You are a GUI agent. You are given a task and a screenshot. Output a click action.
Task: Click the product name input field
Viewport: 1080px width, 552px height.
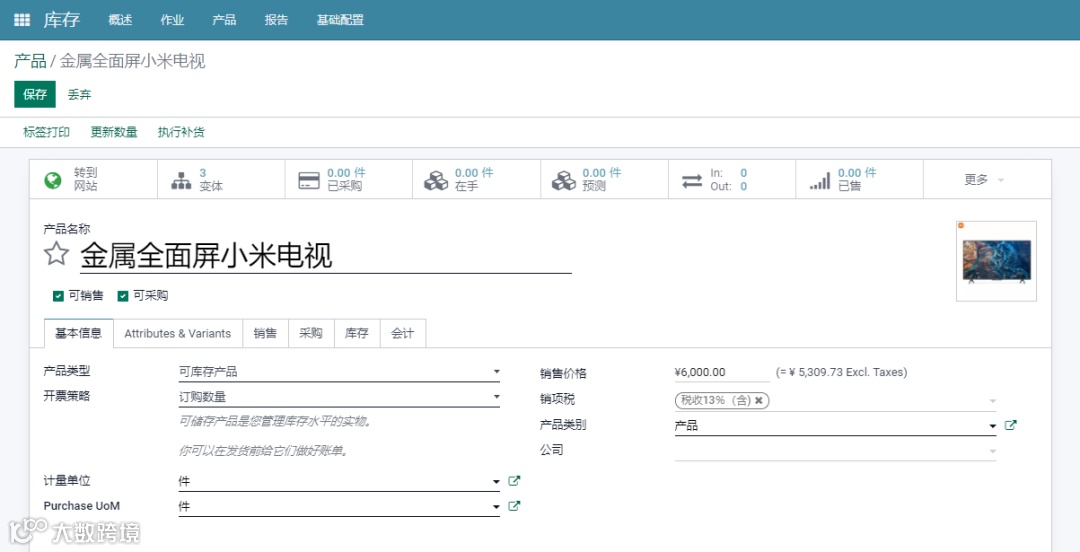[326, 256]
